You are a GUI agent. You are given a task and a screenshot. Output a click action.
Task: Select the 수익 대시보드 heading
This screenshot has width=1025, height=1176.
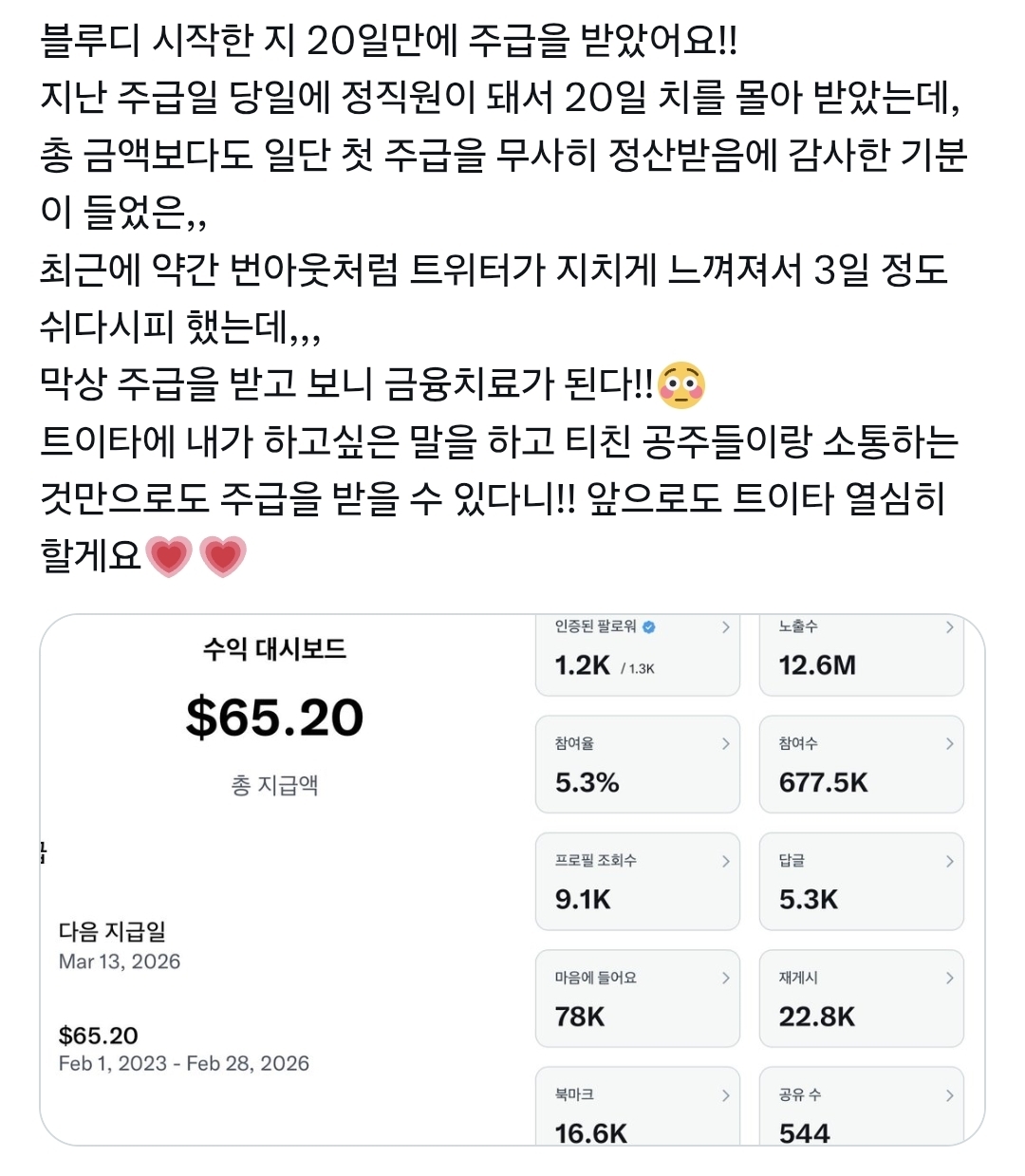pyautogui.click(x=274, y=649)
